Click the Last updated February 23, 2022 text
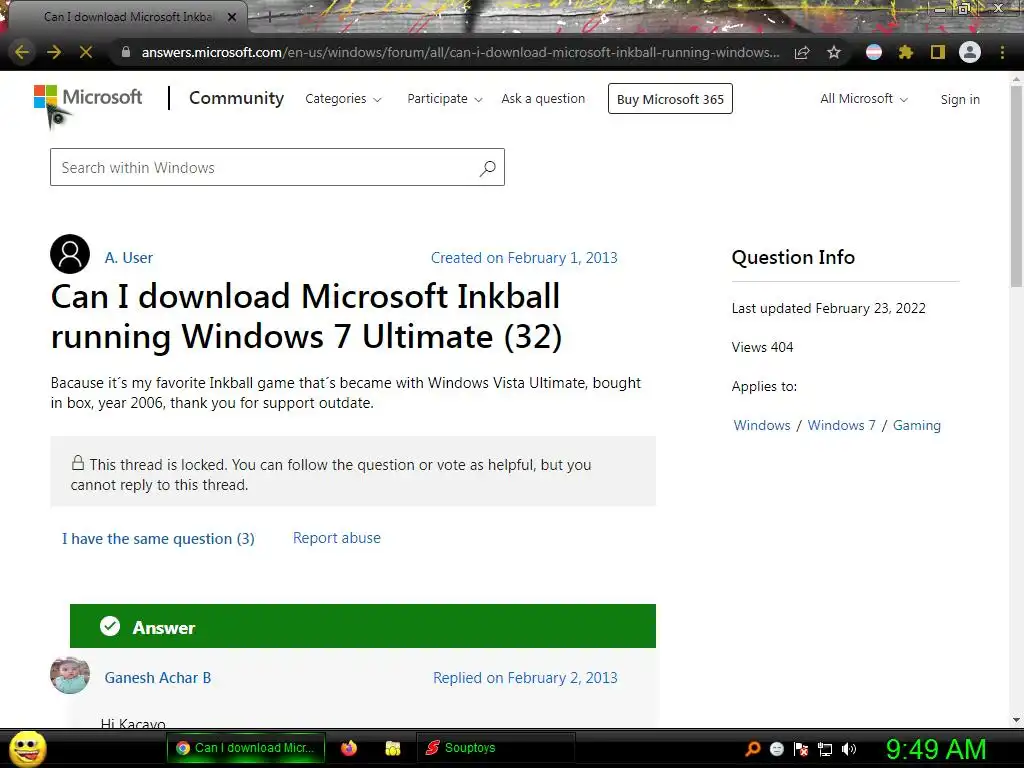Screen dimensions: 1024x768 coord(828,308)
